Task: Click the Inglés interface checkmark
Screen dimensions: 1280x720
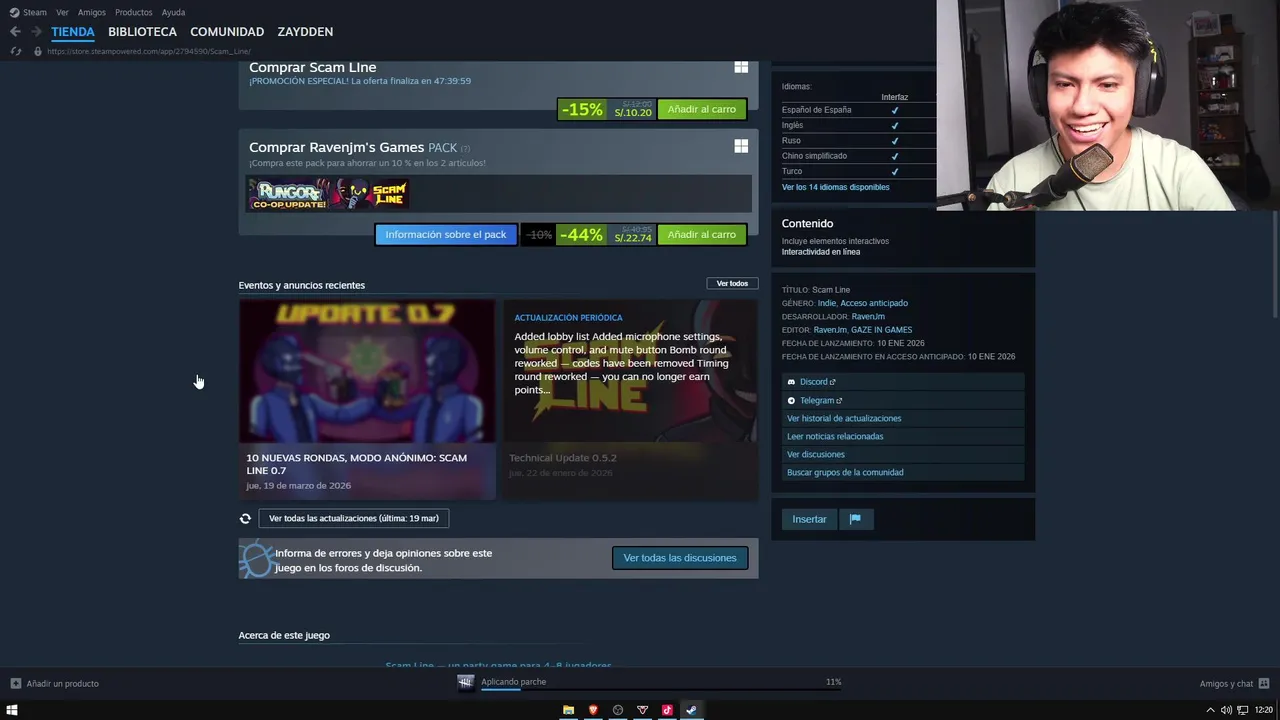Action: coord(895,125)
